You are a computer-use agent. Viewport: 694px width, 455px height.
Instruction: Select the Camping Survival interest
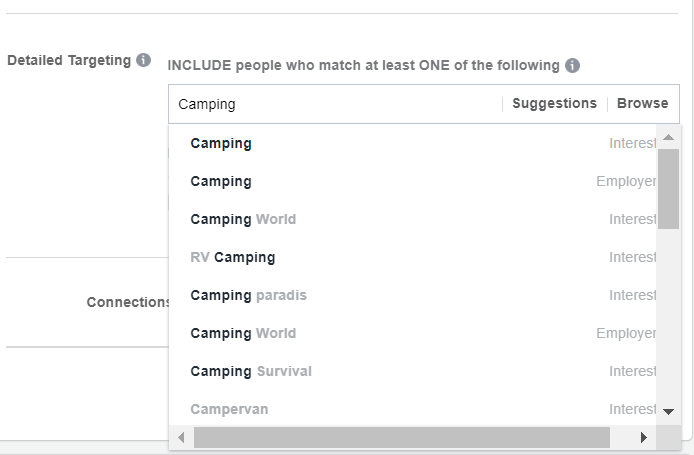[251, 371]
